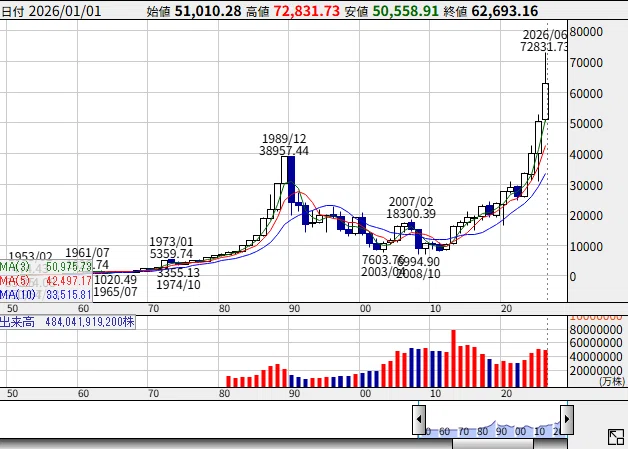628x449 pixels.
Task: Click the mini overview chart inside the range navigator
Action: (493, 429)
